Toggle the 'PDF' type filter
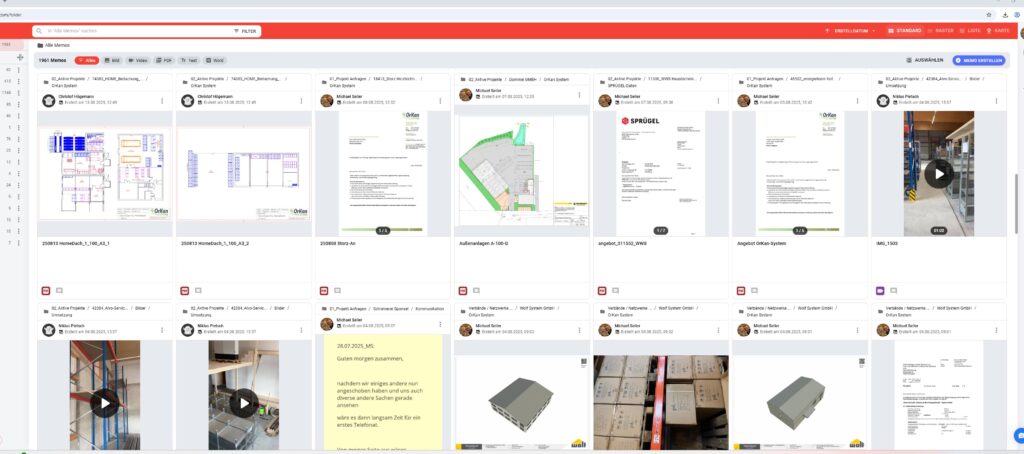The width and height of the screenshot is (1024, 454). coord(165,60)
